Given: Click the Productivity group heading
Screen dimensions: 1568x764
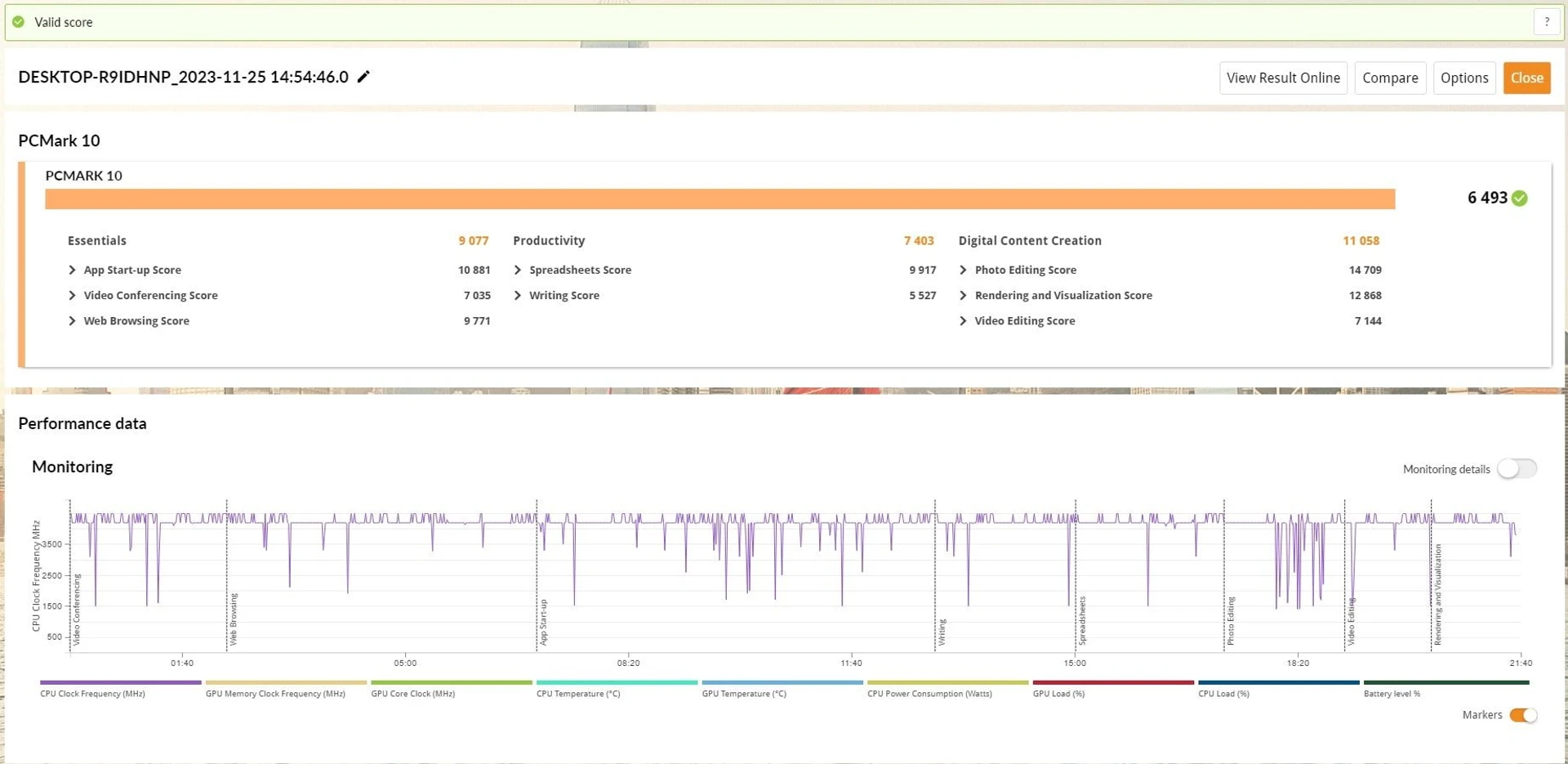Looking at the screenshot, I should pyautogui.click(x=549, y=240).
